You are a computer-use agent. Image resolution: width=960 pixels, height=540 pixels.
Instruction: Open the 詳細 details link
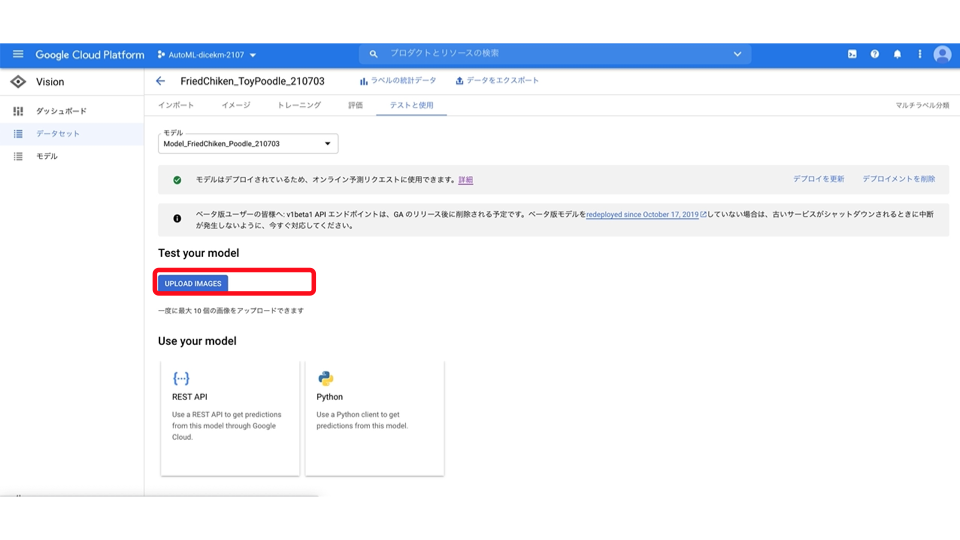[x=465, y=180]
